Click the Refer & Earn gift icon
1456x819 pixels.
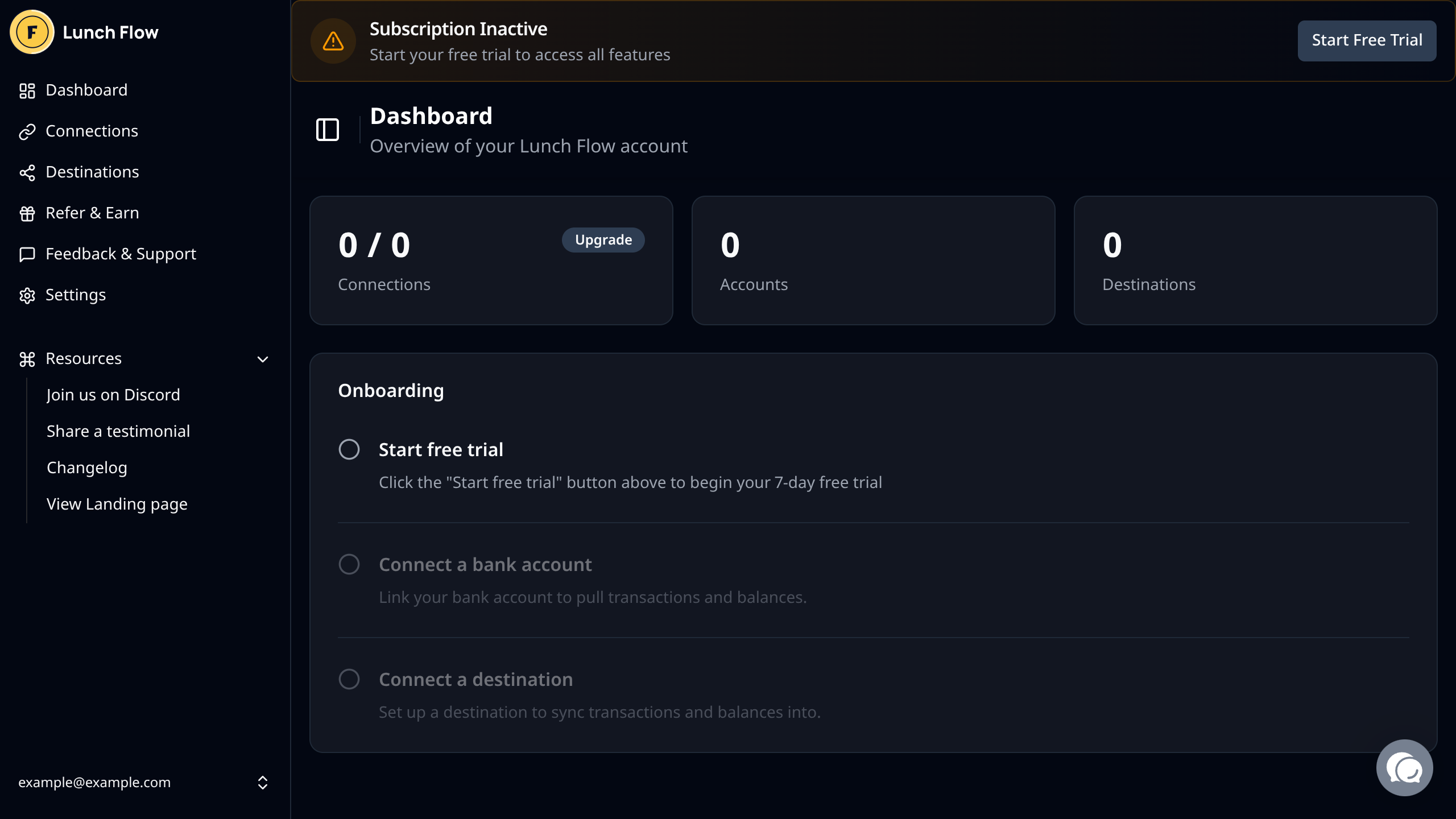(27, 213)
